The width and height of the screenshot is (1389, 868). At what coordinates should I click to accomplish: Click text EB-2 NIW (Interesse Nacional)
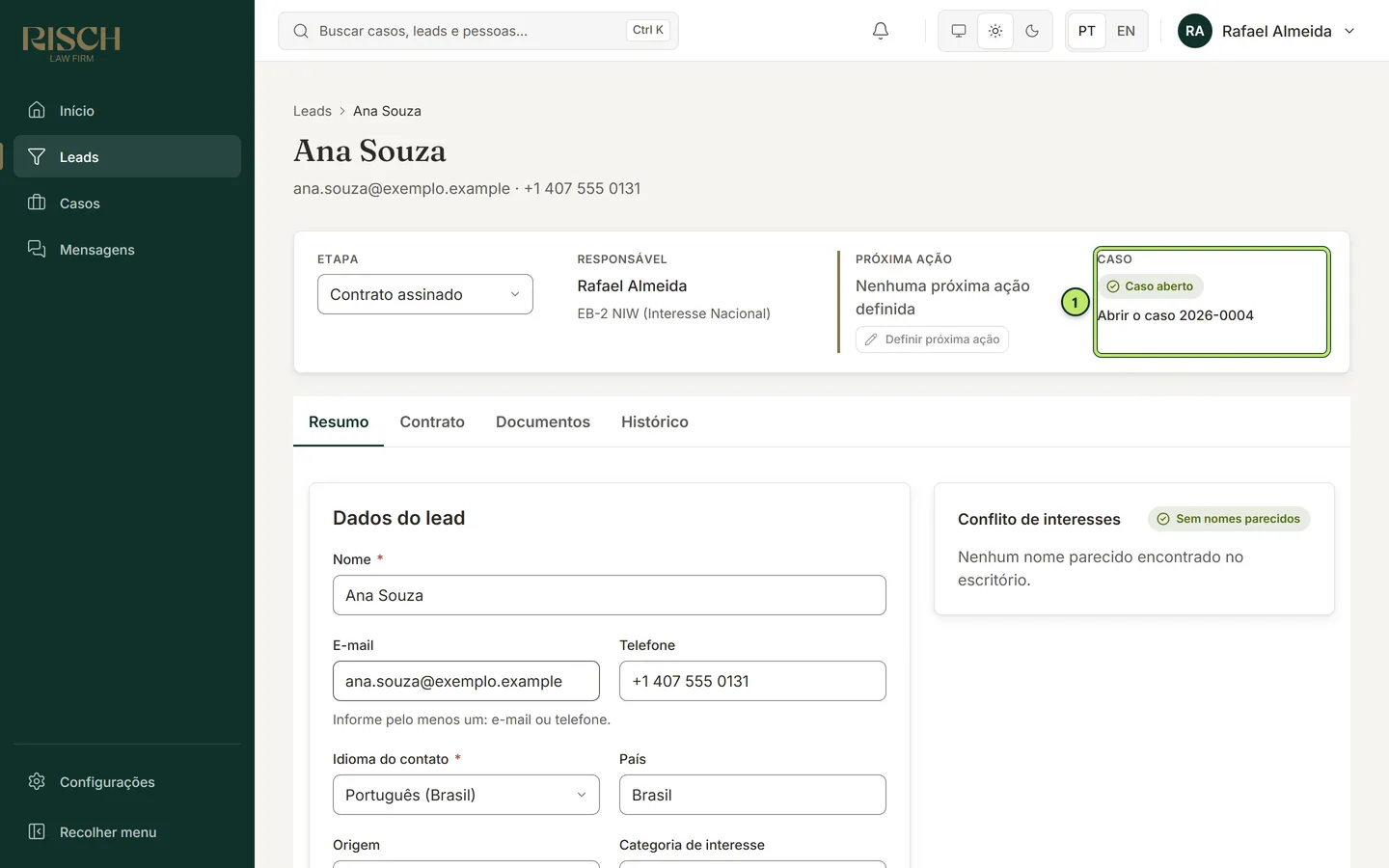(674, 313)
